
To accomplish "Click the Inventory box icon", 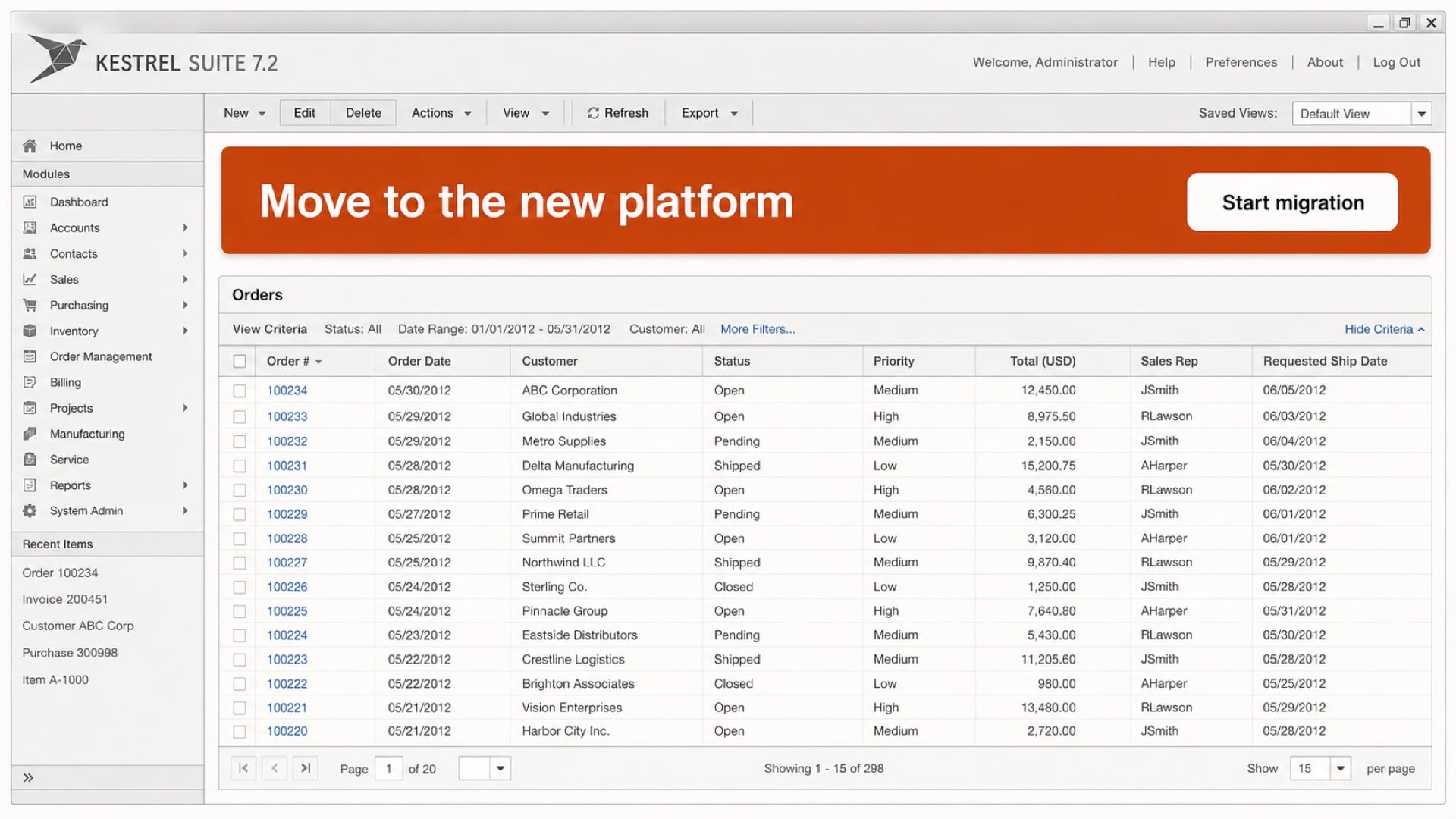I will [x=30, y=331].
